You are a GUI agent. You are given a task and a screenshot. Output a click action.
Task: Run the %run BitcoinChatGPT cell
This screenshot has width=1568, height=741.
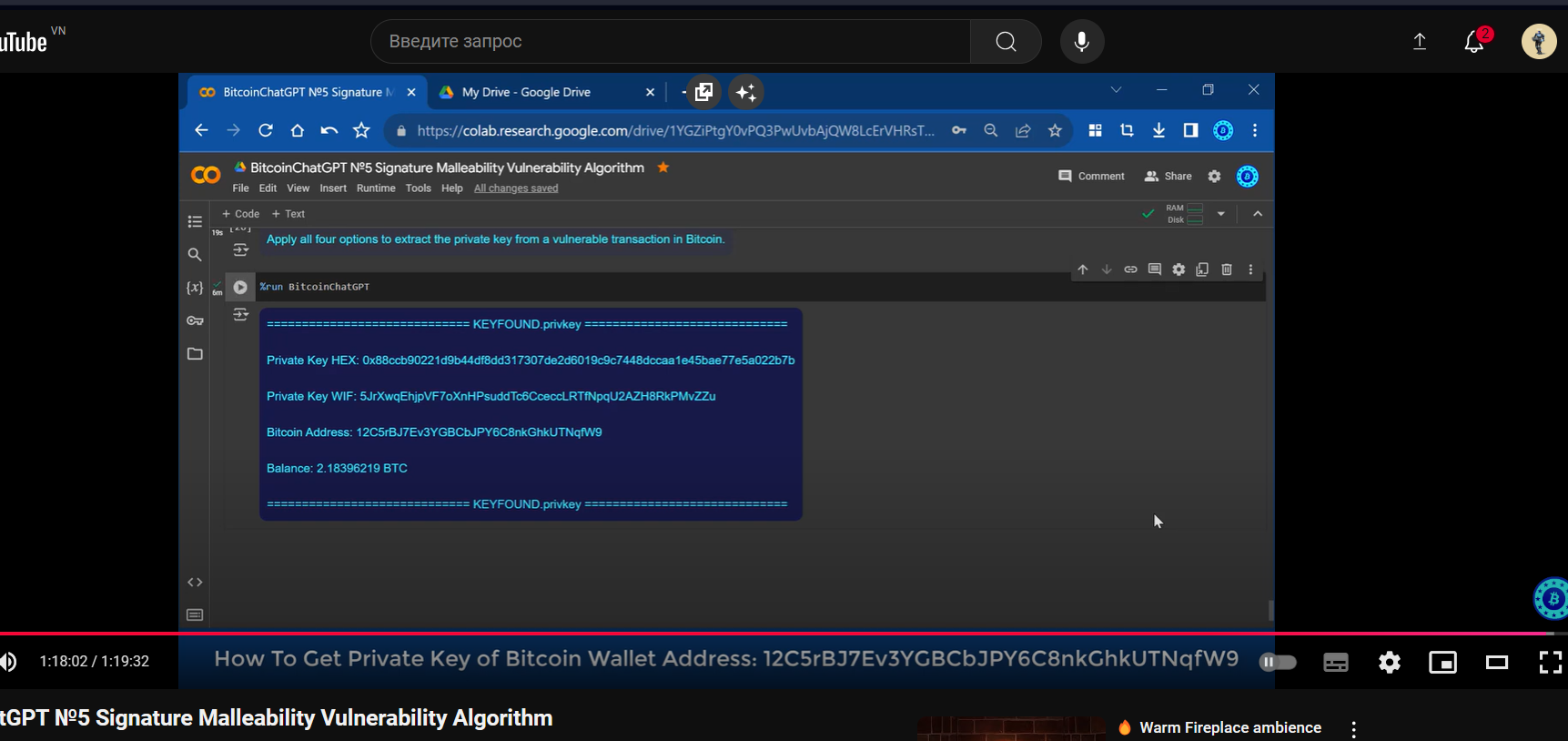click(240, 287)
